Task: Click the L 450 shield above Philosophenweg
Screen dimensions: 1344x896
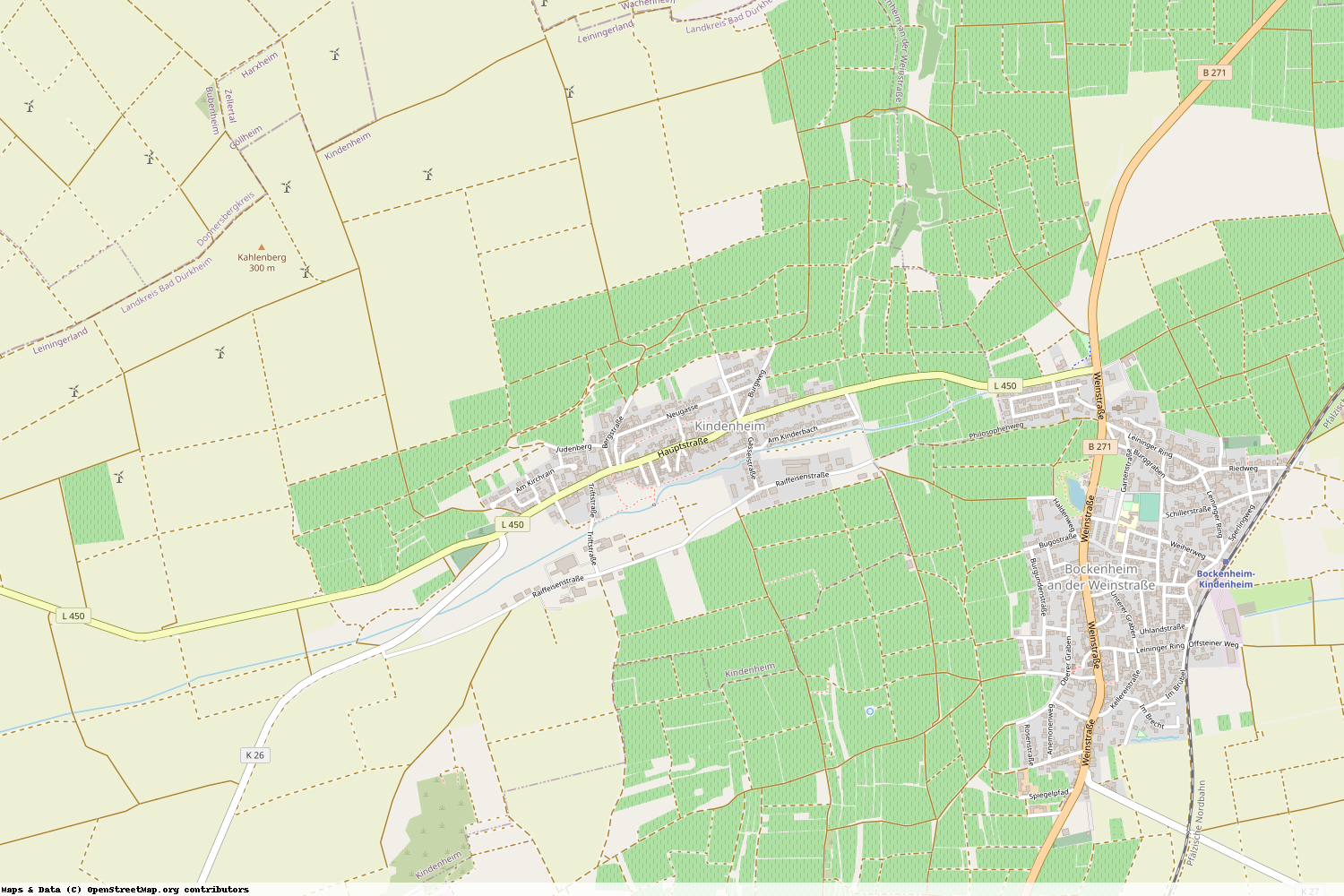Action: click(x=1005, y=386)
